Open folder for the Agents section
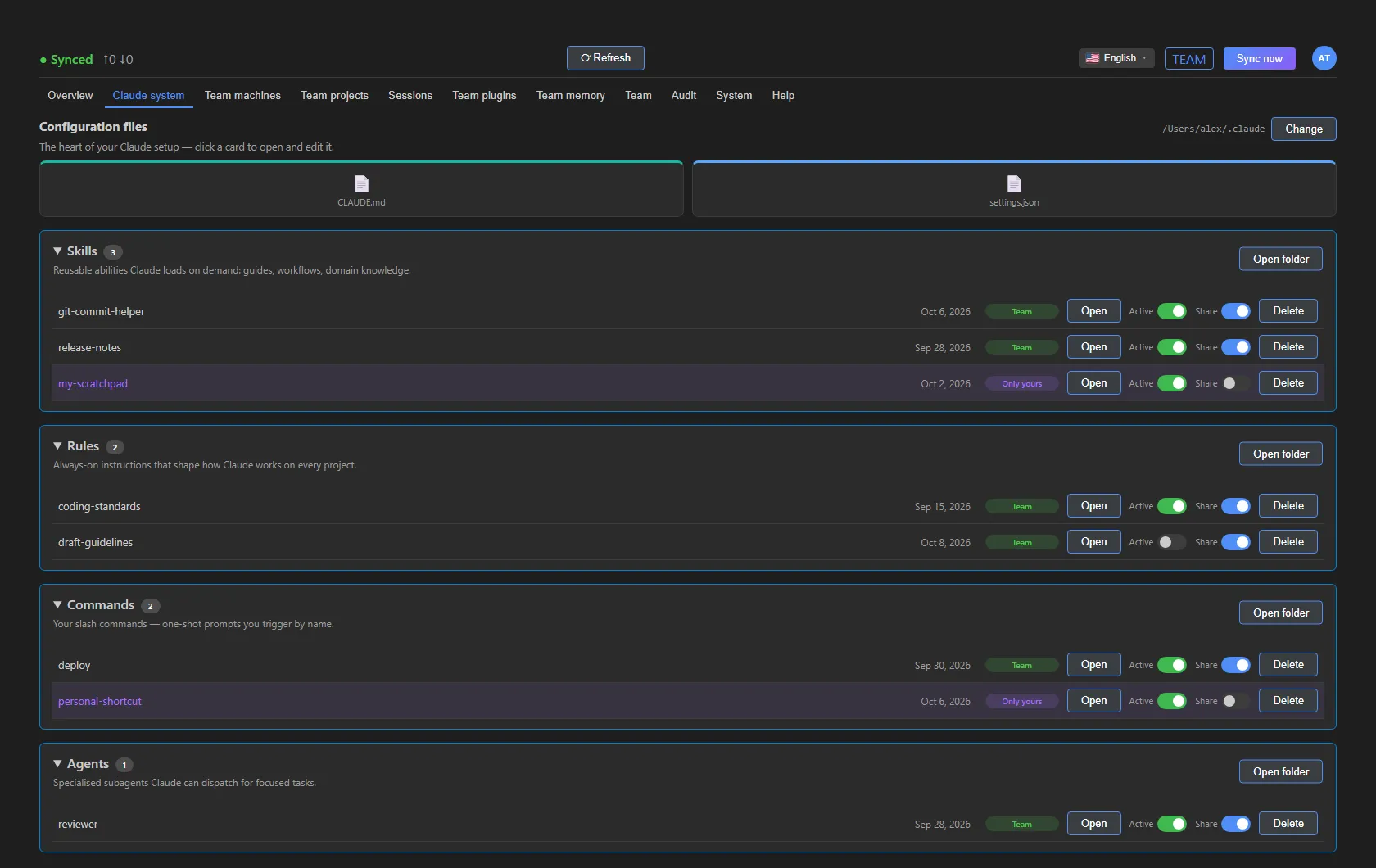 tap(1280, 771)
